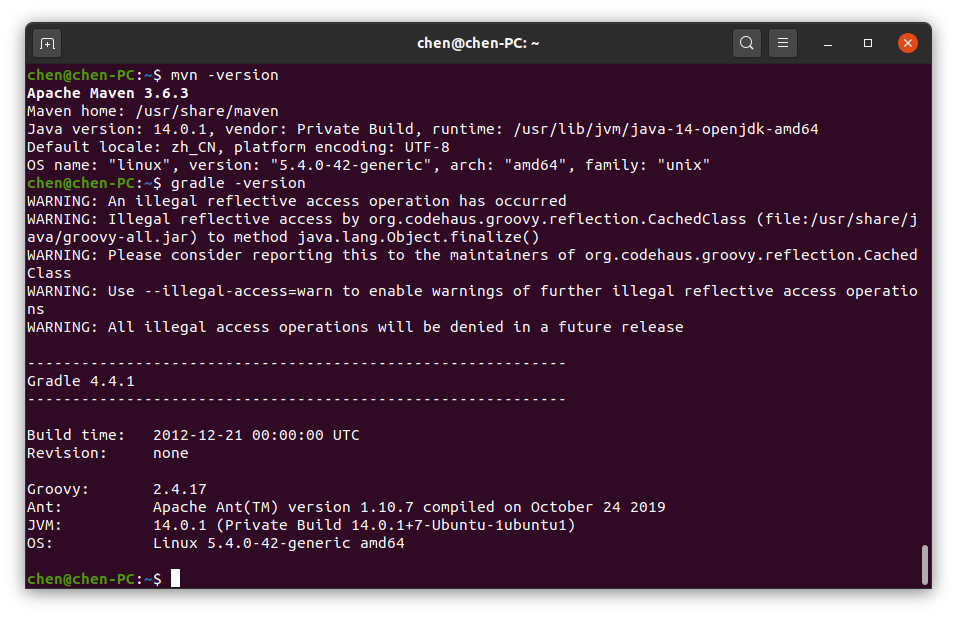Click the 'gradle -version' command text
The height and width of the screenshot is (617, 957).
coord(238,183)
